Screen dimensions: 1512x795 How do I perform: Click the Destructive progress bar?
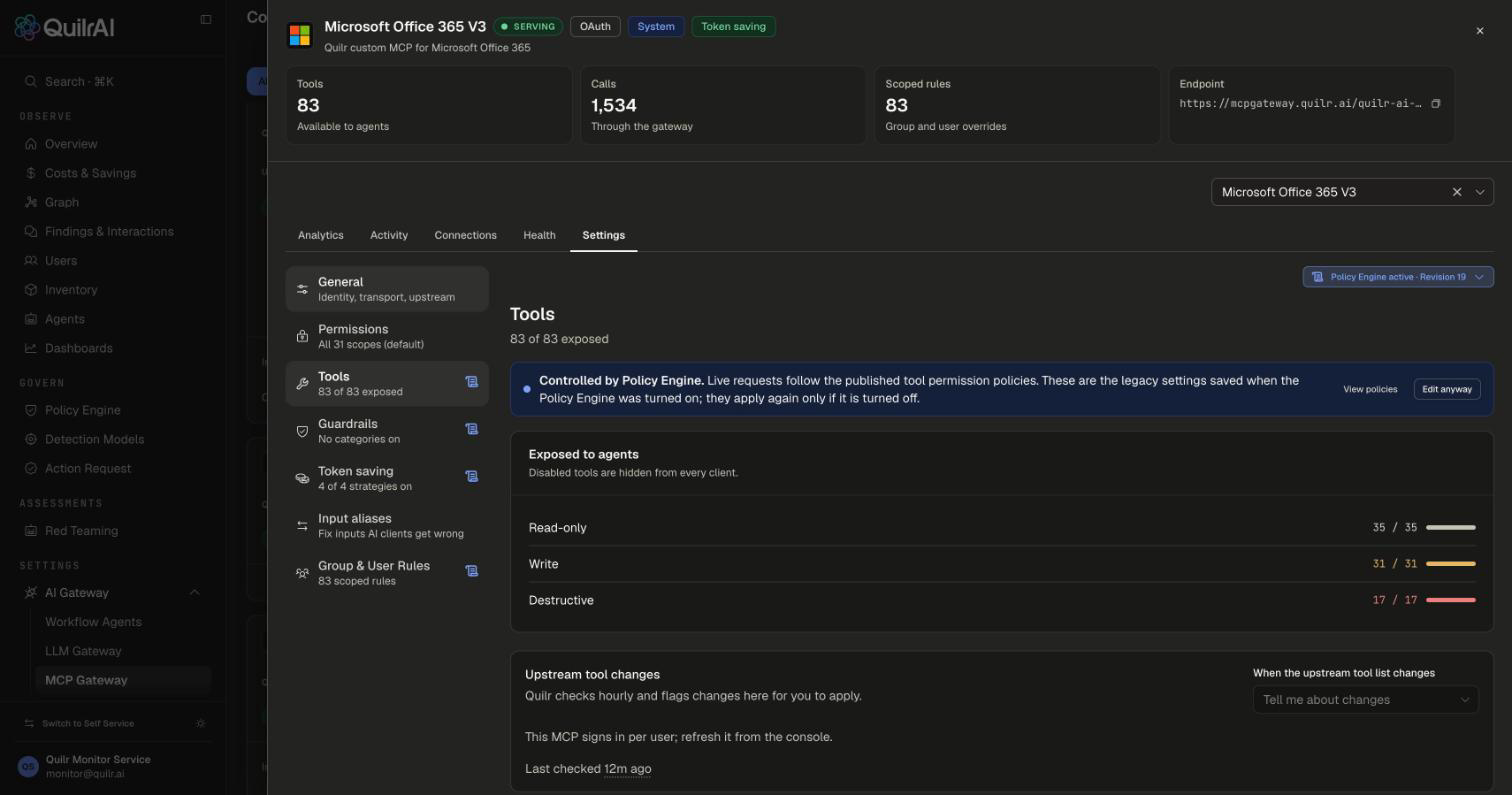(x=1451, y=600)
